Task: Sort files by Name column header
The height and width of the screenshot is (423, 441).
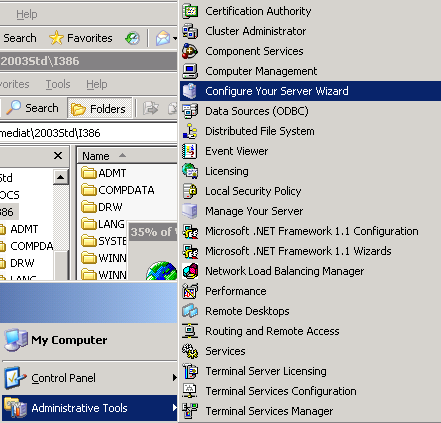Action: click(127, 156)
